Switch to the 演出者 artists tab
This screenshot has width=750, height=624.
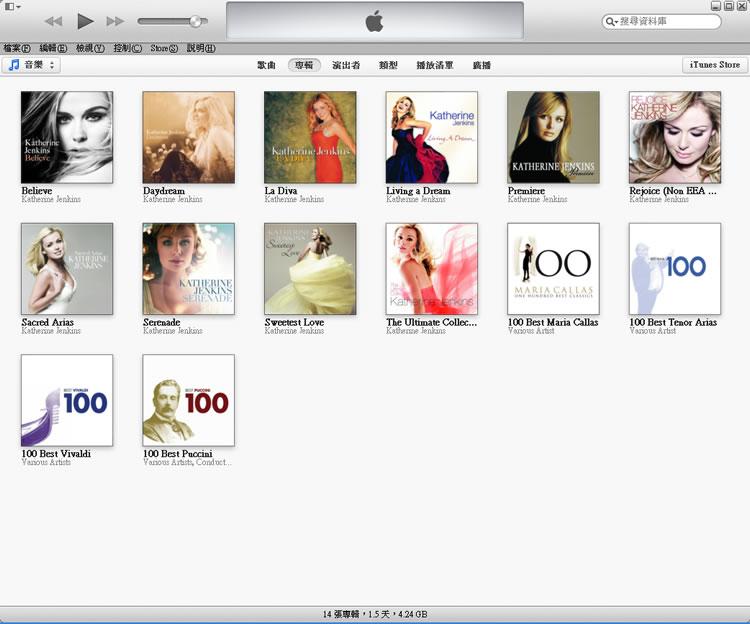[x=346, y=65]
